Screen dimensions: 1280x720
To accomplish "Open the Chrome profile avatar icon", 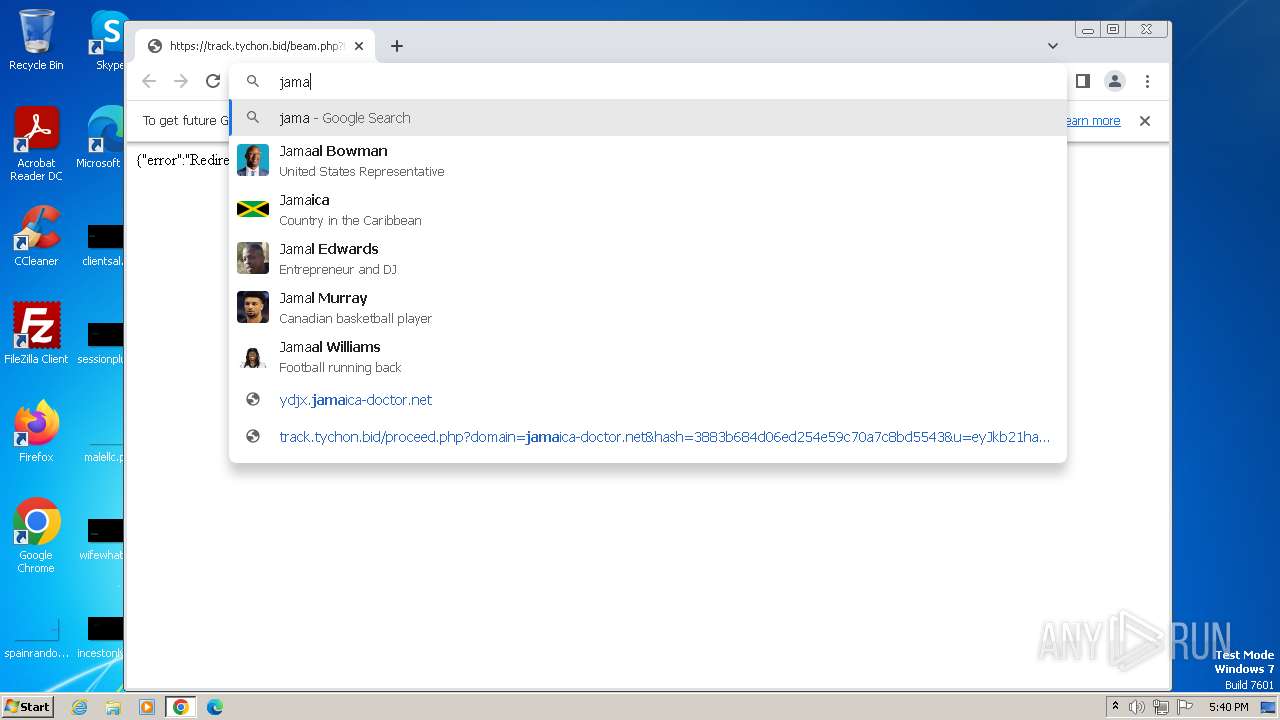I will [1115, 81].
